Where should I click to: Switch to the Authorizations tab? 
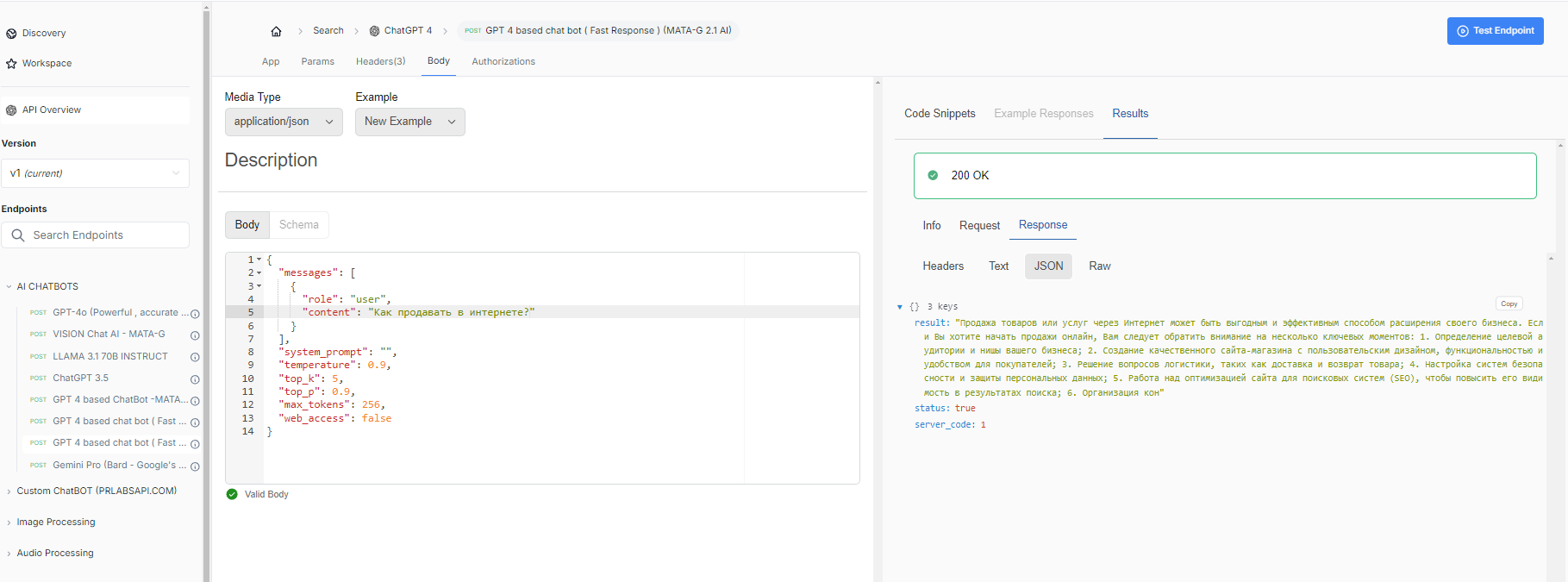tap(503, 62)
